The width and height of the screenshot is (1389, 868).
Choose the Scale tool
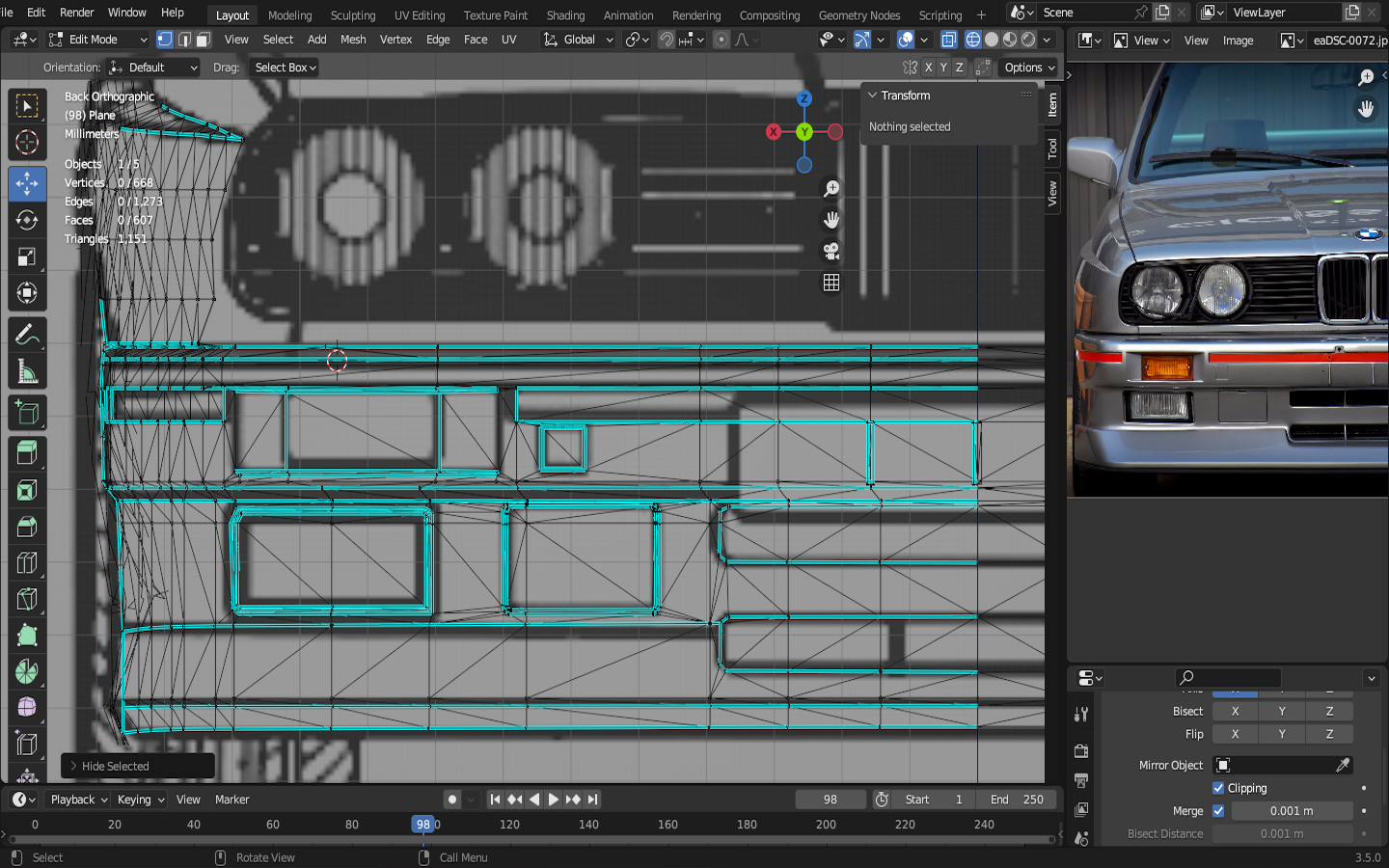pos(27,257)
